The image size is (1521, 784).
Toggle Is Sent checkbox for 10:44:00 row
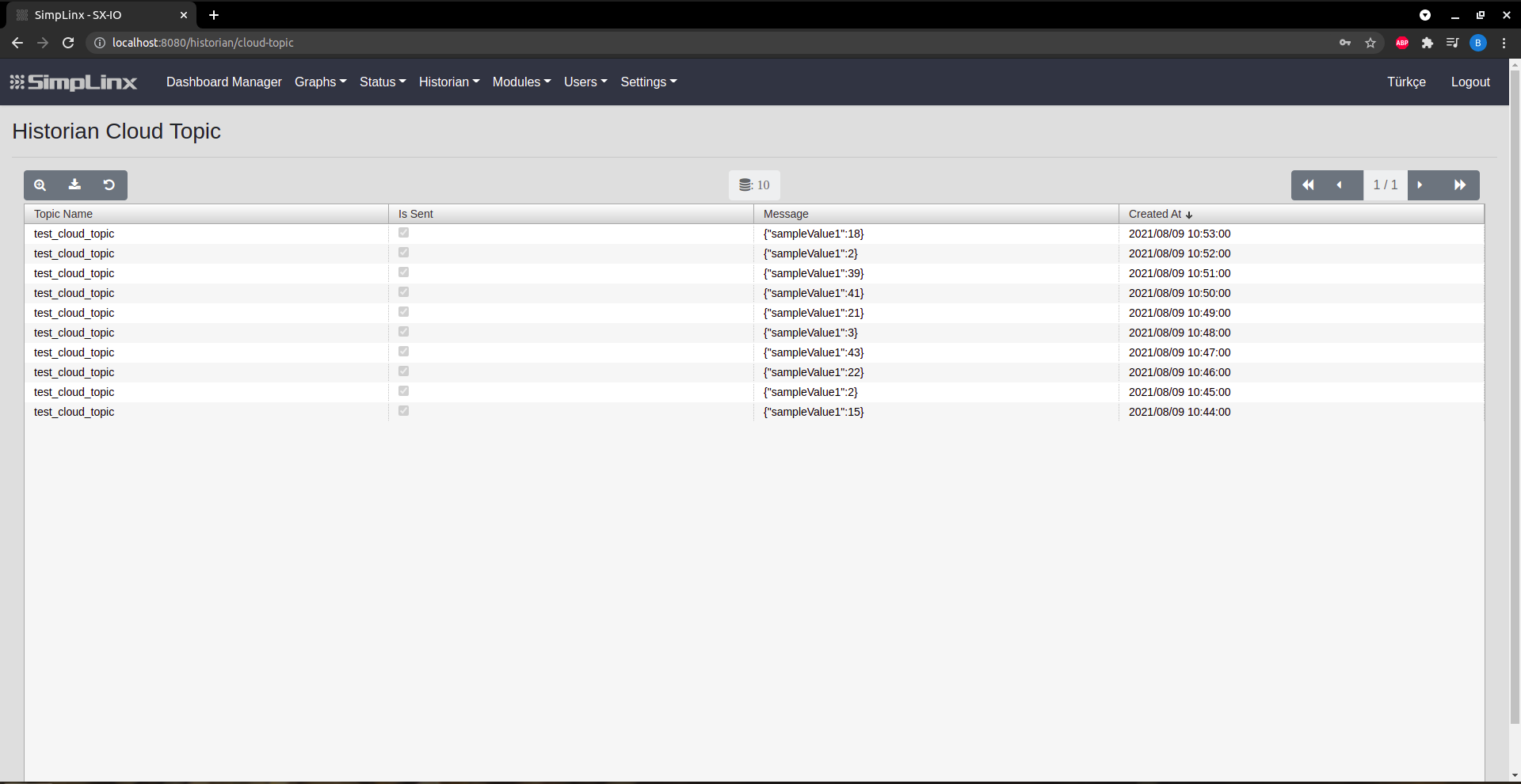(x=404, y=411)
